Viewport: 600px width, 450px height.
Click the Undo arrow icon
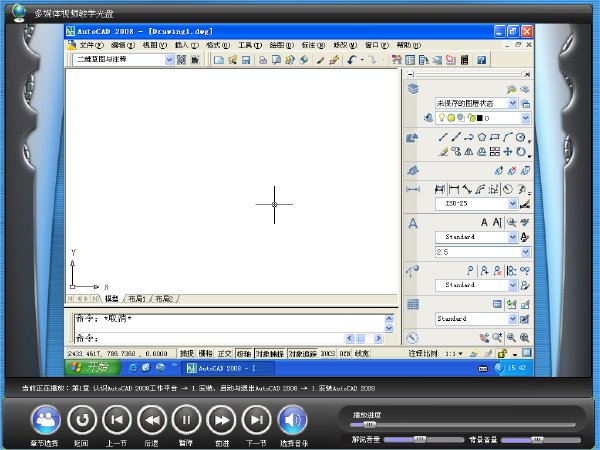pyautogui.click(x=352, y=60)
